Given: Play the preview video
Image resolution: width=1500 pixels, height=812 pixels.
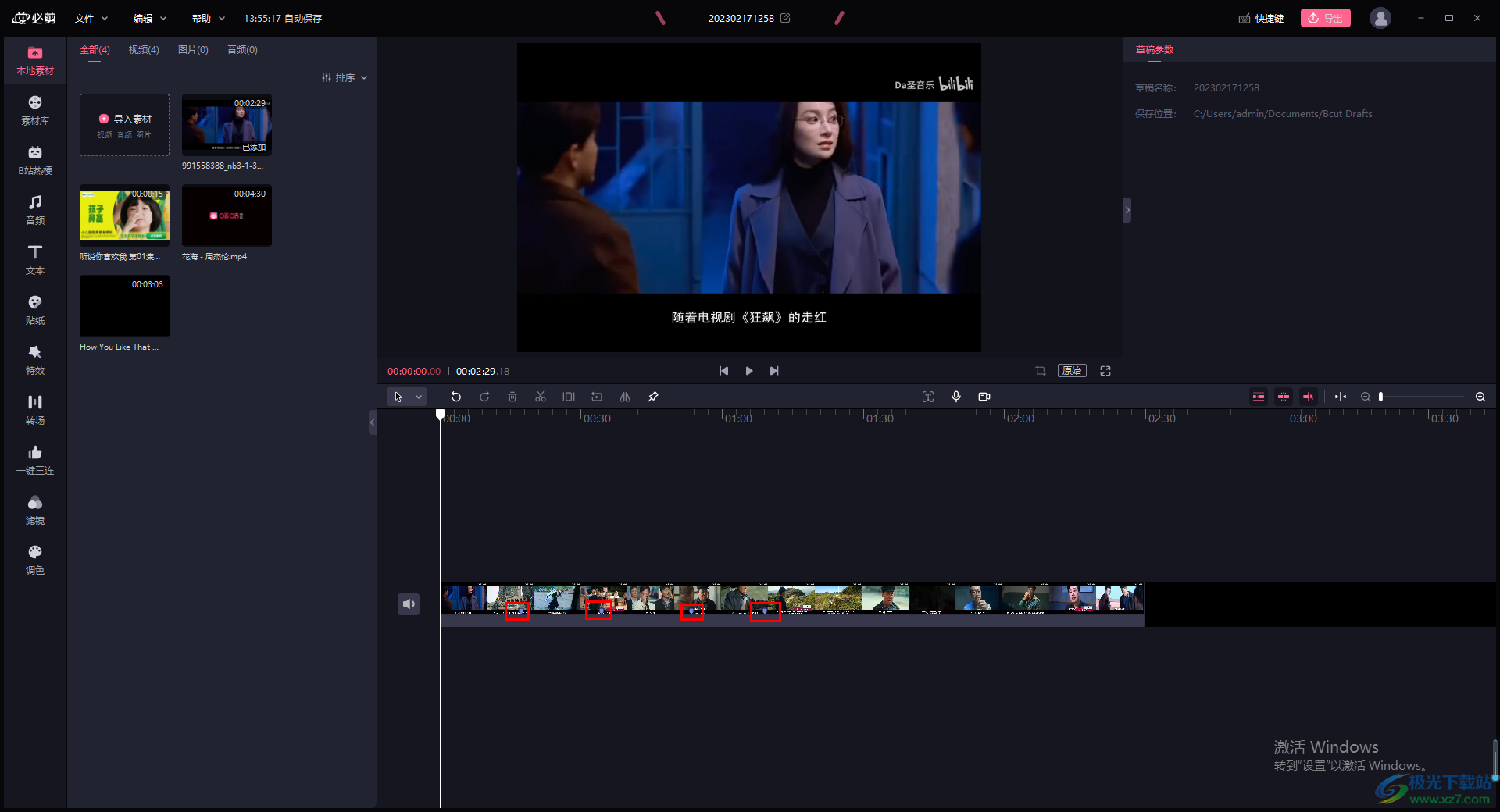Looking at the screenshot, I should (x=749, y=371).
